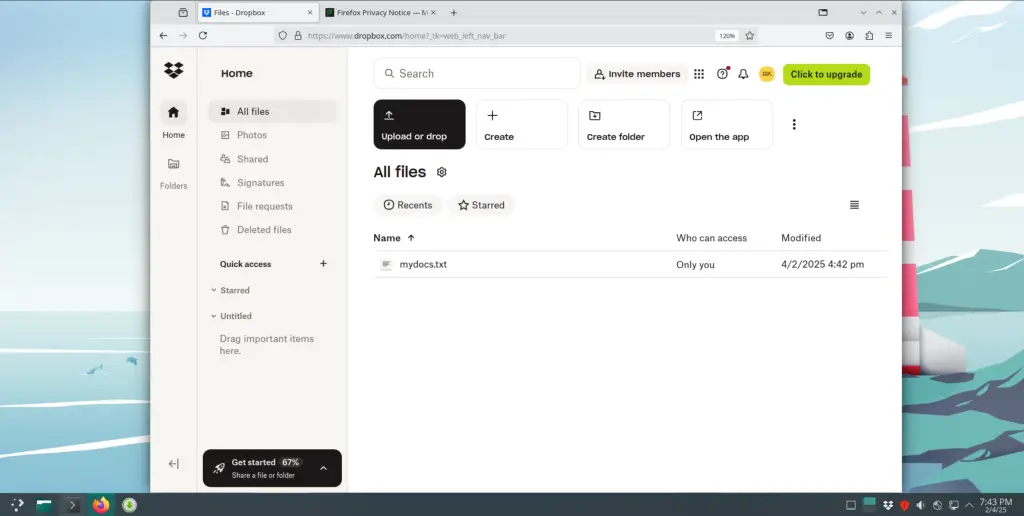Viewport: 1024px width, 516px height.
Task: Click the Modified column header
Action: coord(801,238)
